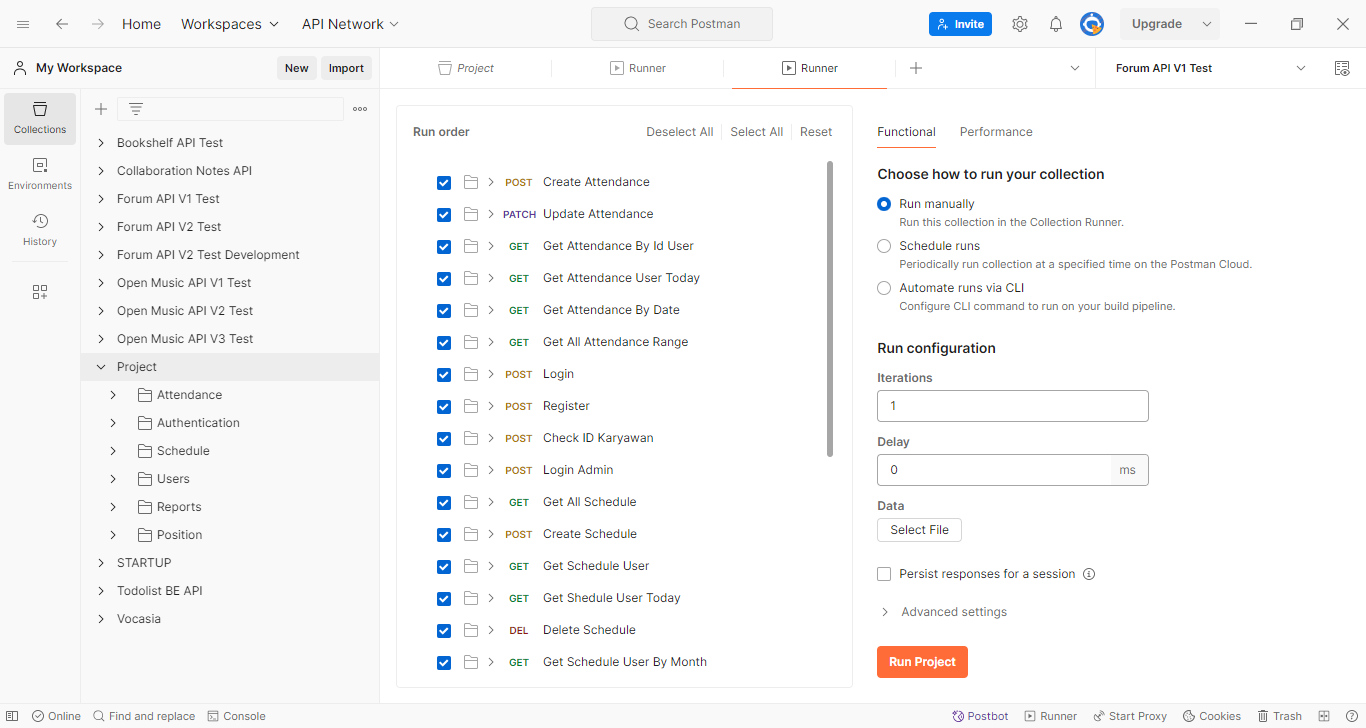Click the Import button
The image size is (1366, 728).
pos(347,68)
